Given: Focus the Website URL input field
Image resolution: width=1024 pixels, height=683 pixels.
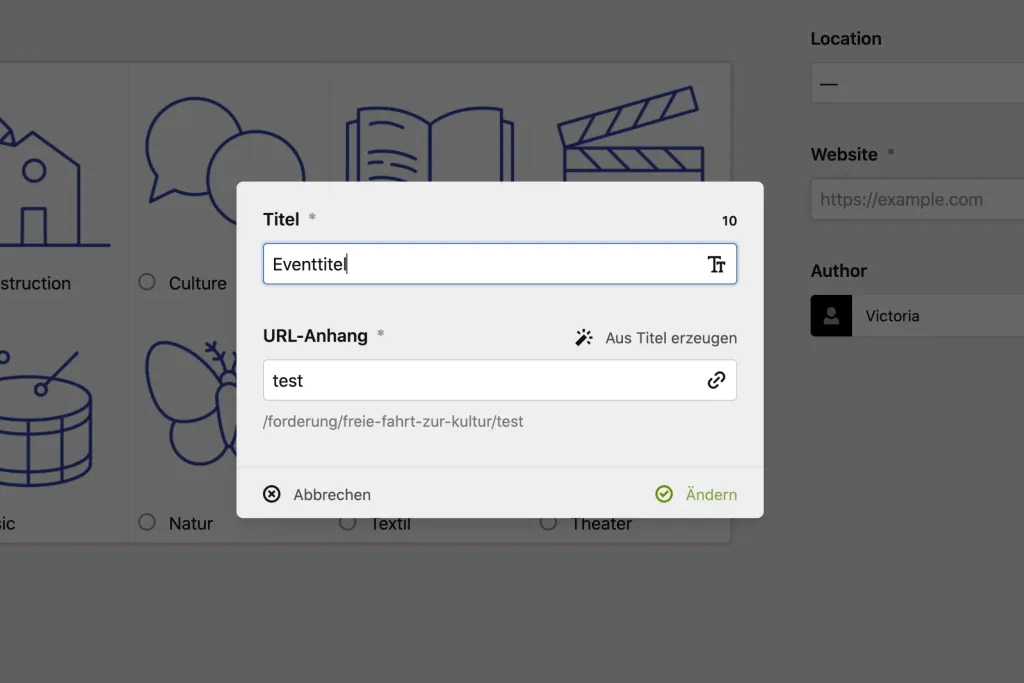Looking at the screenshot, I should [x=917, y=200].
